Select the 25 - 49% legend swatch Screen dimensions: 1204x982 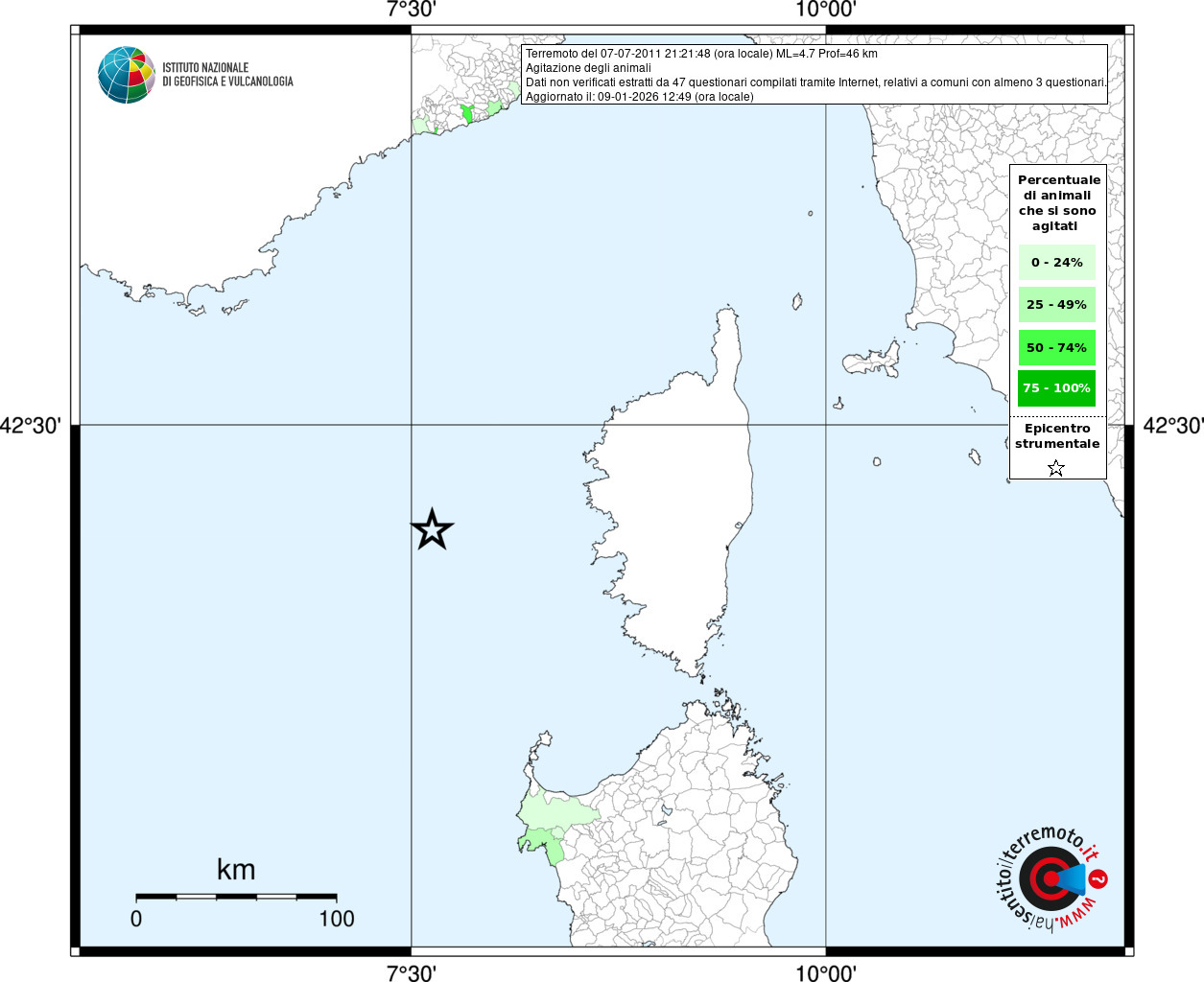click(x=1057, y=304)
